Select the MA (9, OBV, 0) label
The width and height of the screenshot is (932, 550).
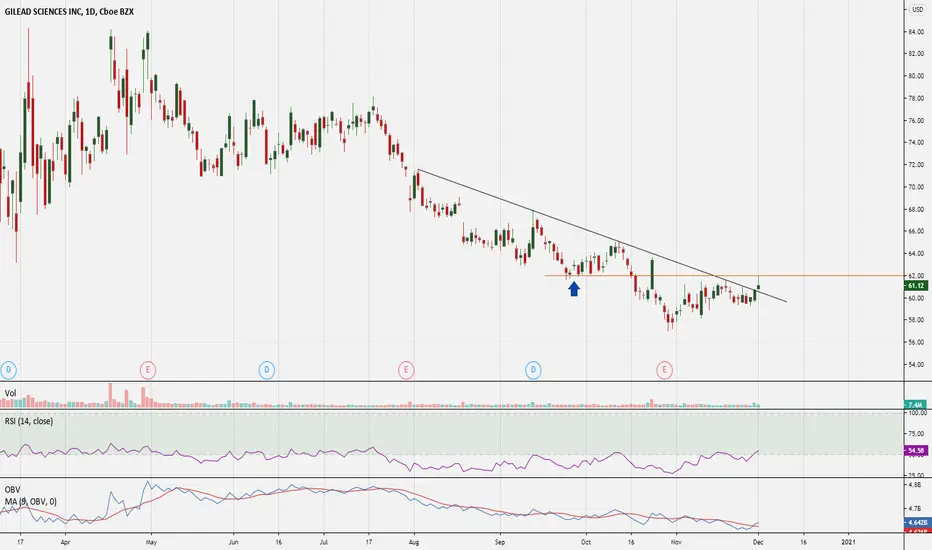30,501
